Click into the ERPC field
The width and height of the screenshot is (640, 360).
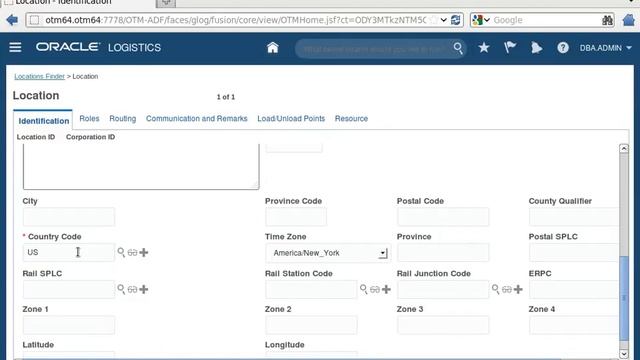[x=574, y=289]
